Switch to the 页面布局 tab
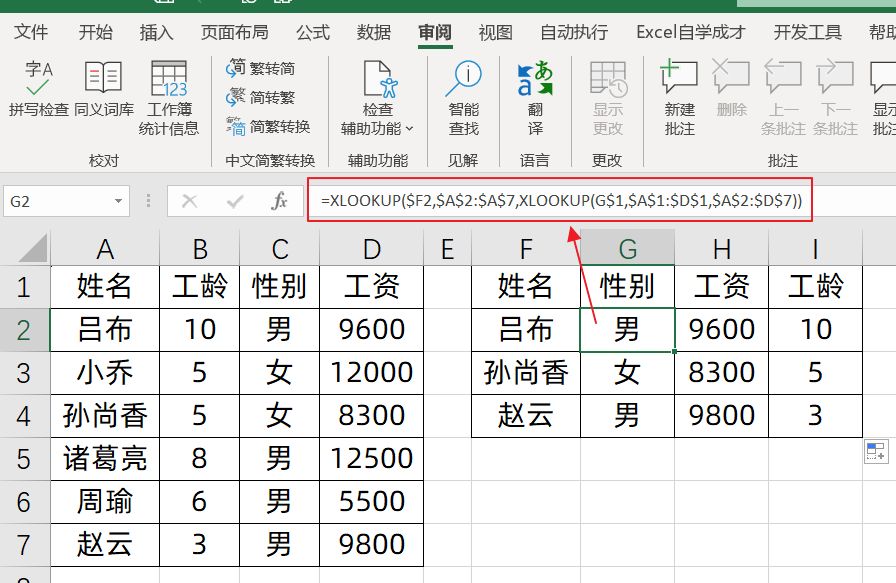The image size is (896, 583). [x=235, y=32]
